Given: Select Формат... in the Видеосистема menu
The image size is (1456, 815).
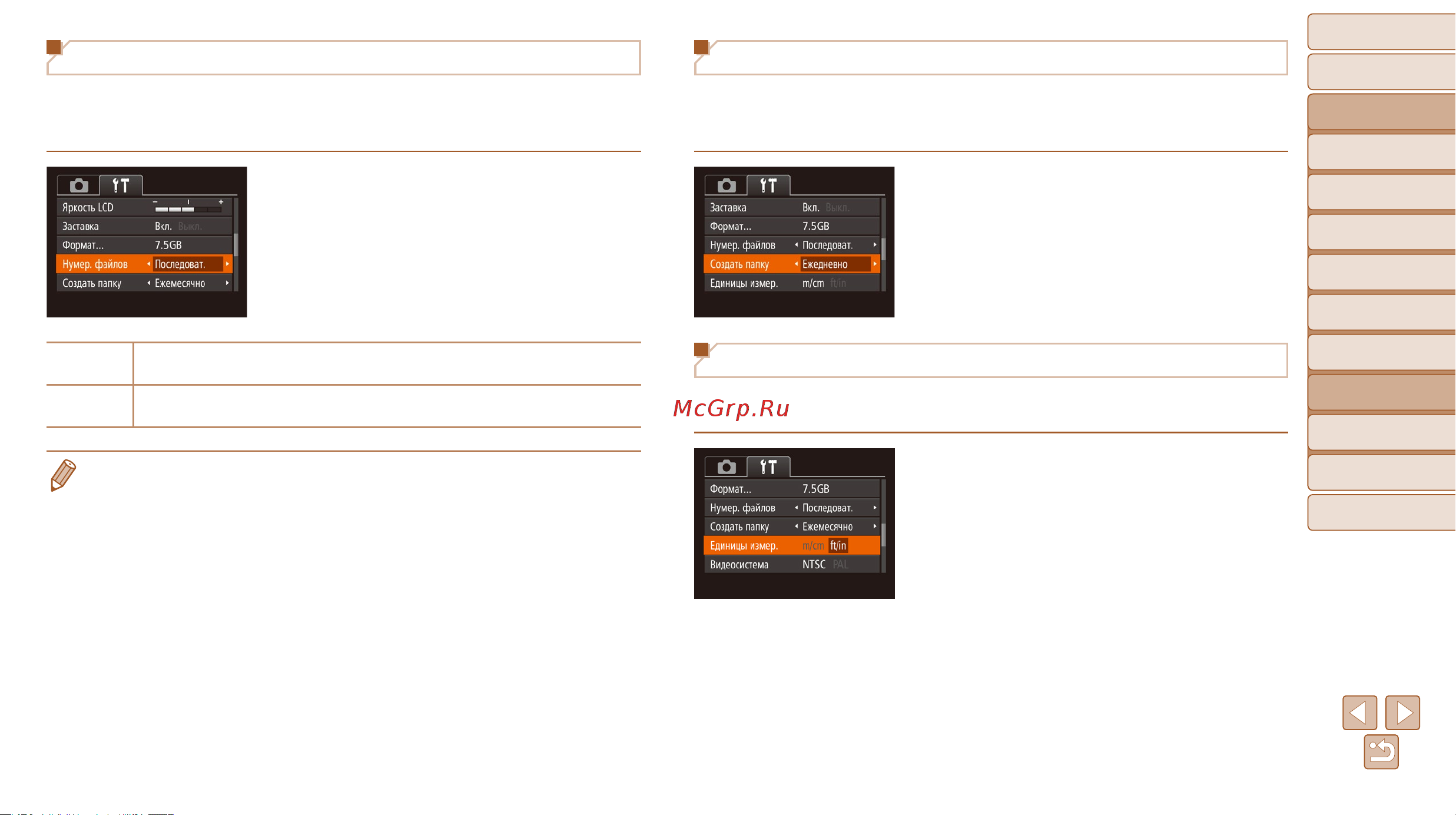Looking at the screenshot, I should click(792, 489).
